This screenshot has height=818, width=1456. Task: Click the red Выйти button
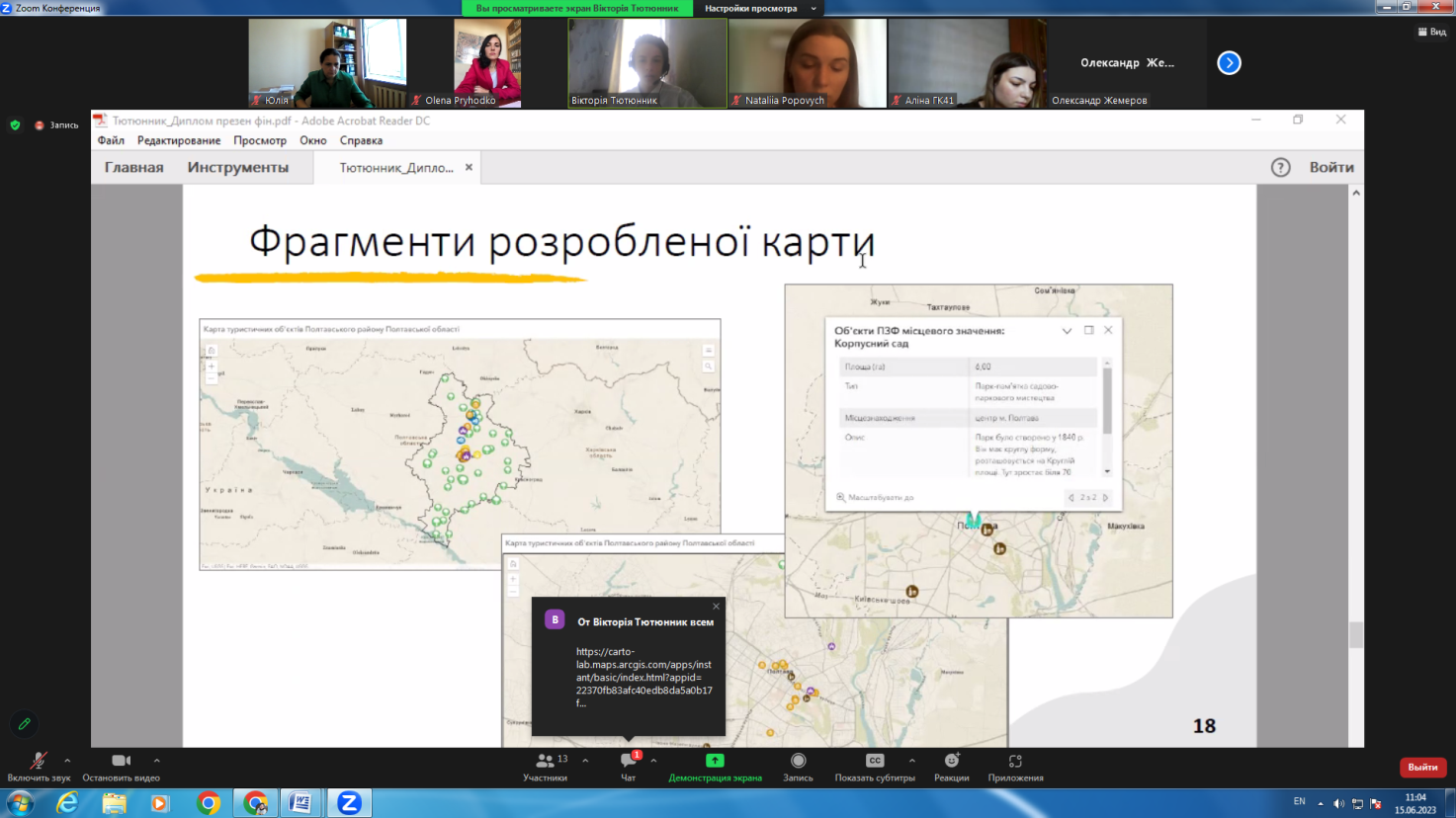coord(1422,768)
